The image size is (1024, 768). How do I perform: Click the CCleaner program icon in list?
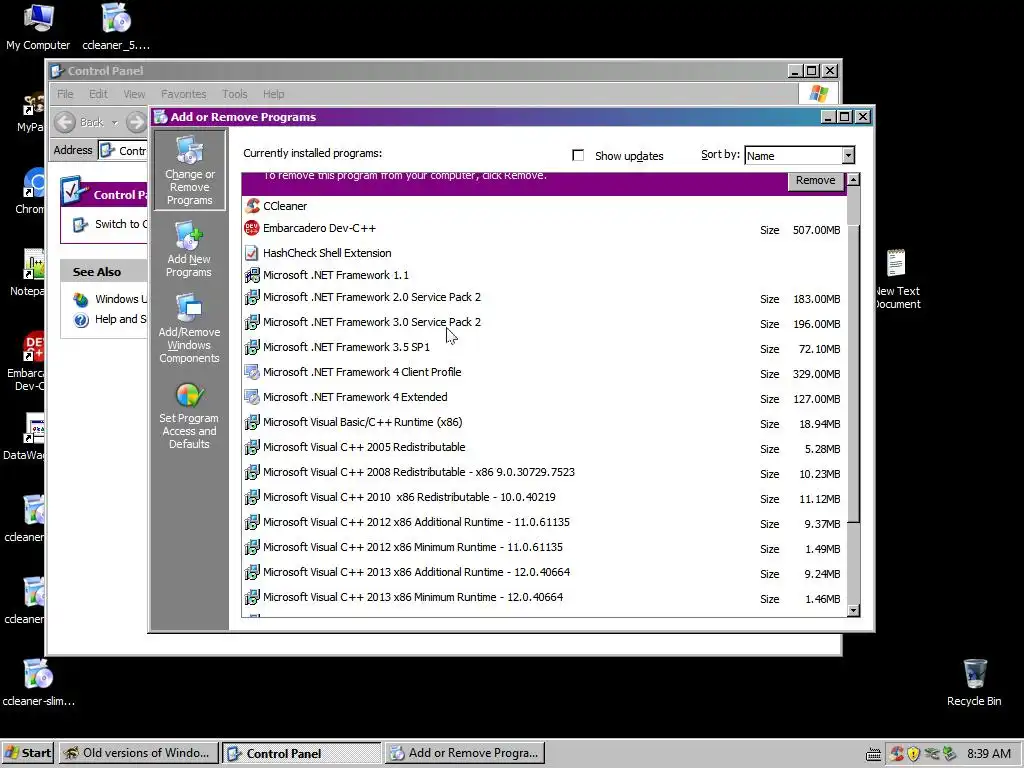click(252, 206)
